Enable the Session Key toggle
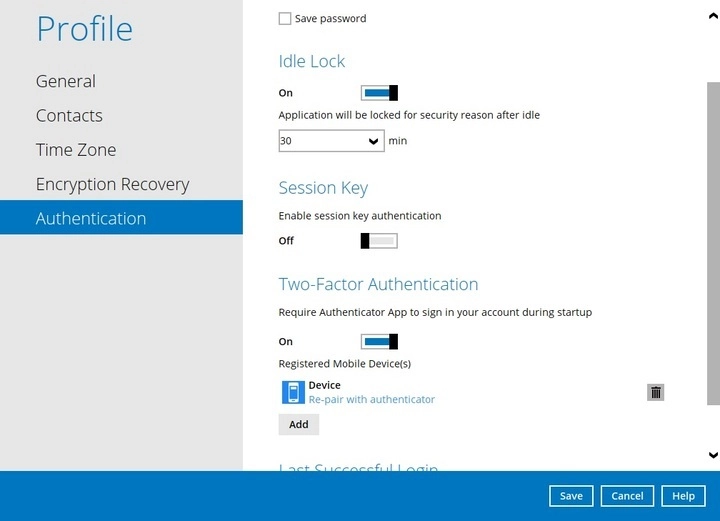The image size is (720, 521). tap(379, 241)
